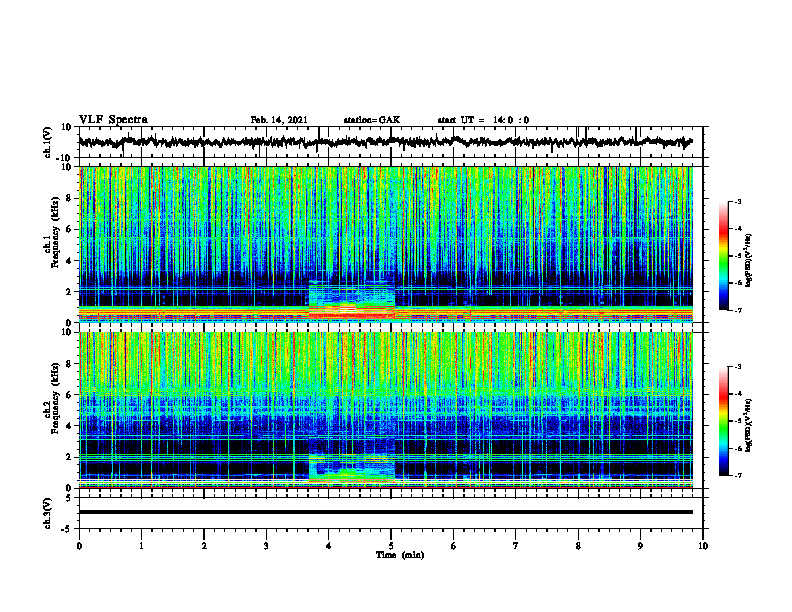The height and width of the screenshot is (612, 792).
Task: Click time-axis tick label "7"
Action: point(516,546)
